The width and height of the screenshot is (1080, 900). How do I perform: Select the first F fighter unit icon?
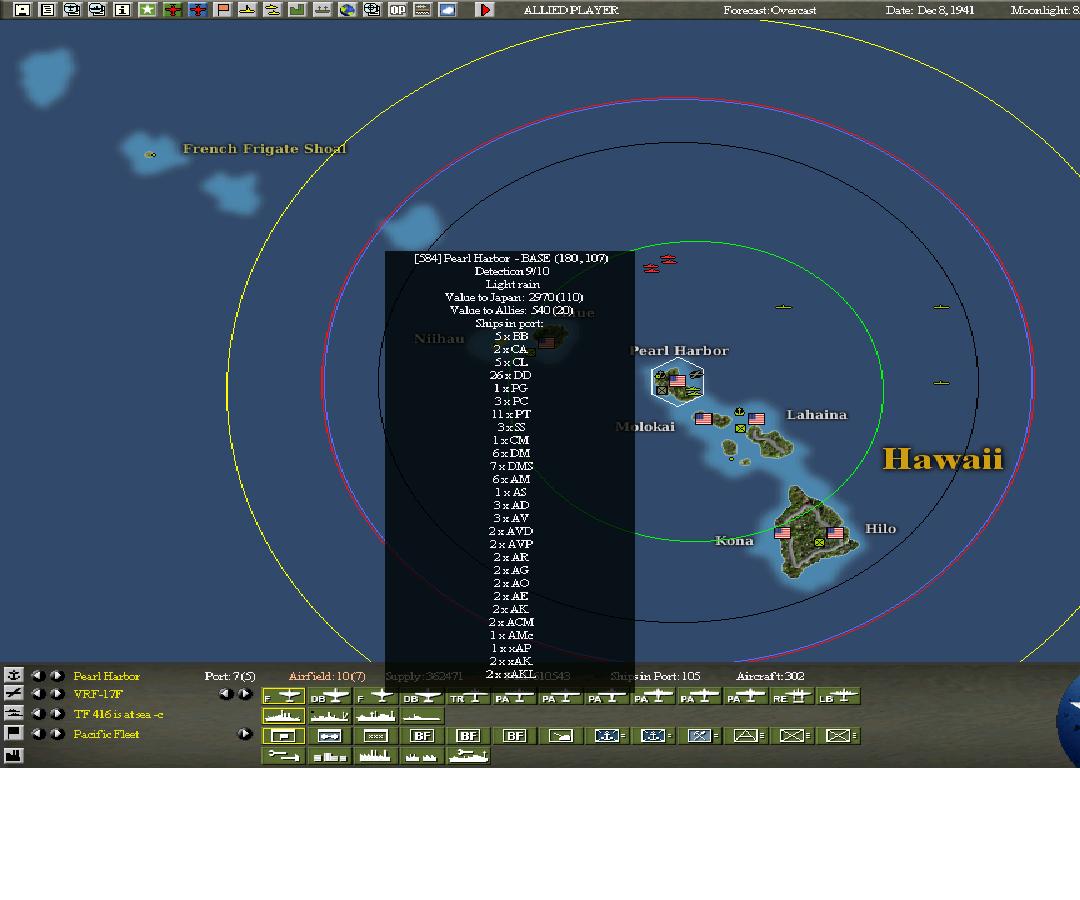coord(283,697)
